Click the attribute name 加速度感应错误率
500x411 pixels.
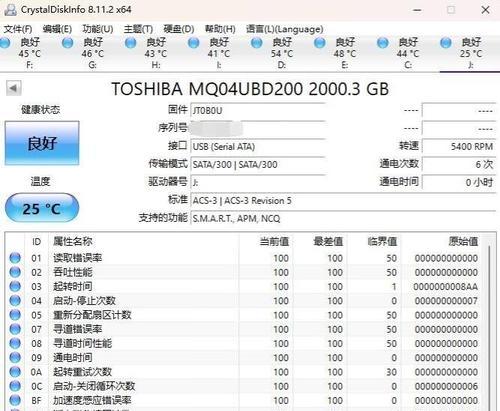click(92, 400)
